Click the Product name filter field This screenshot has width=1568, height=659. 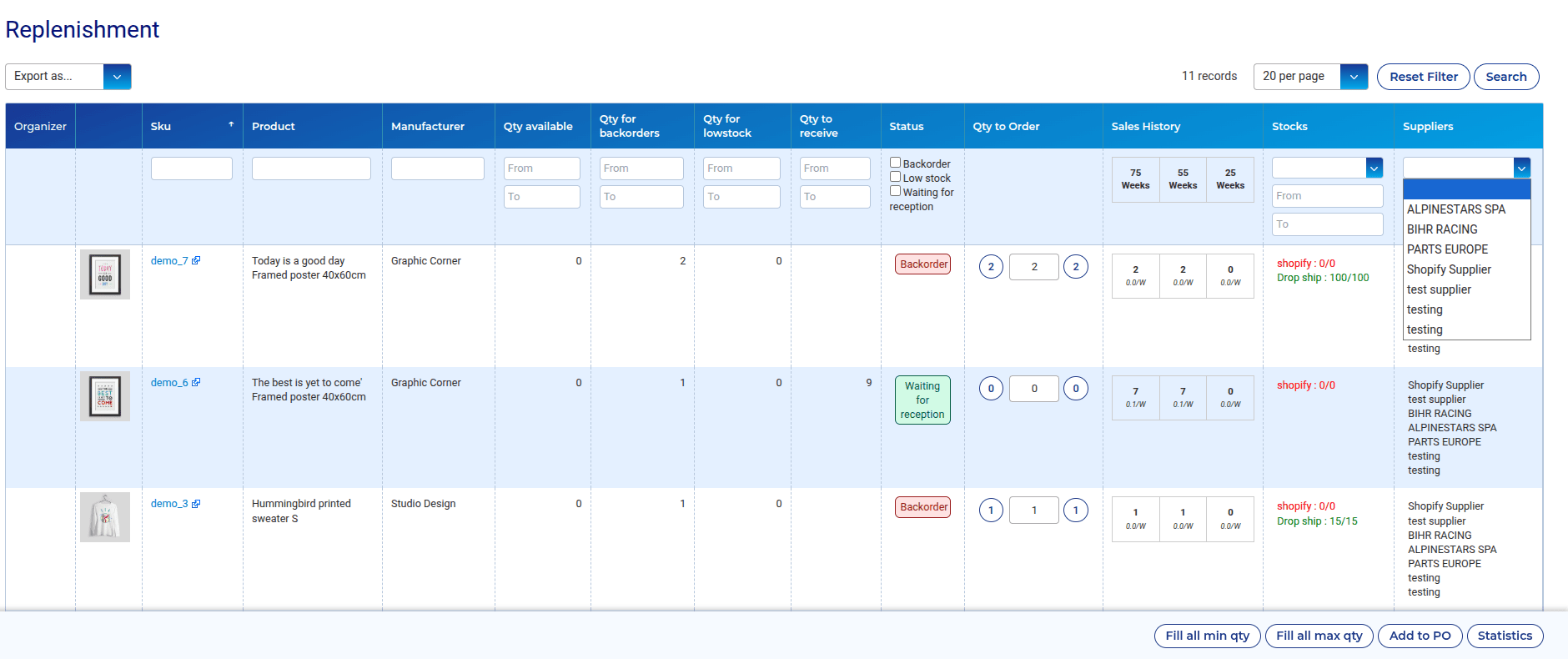click(311, 169)
